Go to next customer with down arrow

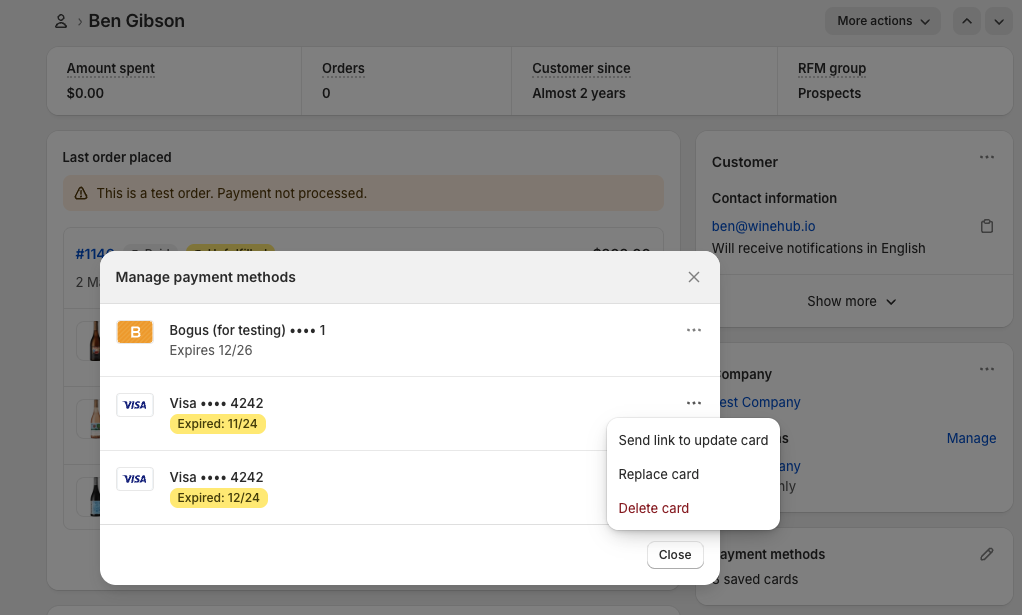click(999, 21)
